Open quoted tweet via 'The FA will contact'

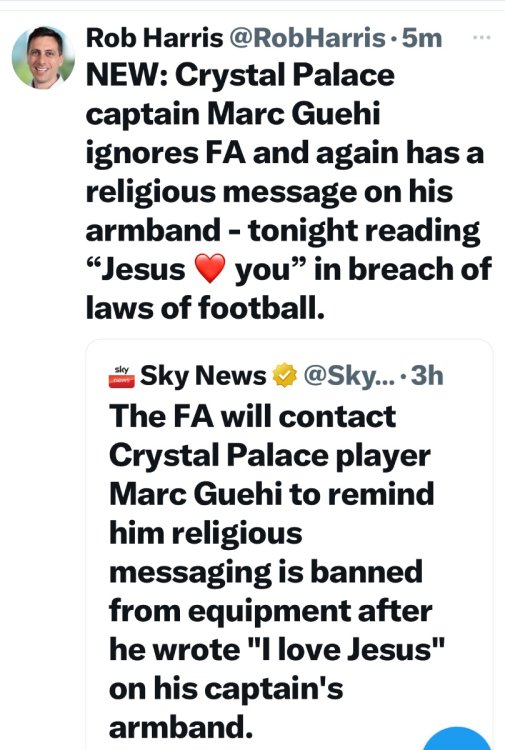(x=252, y=416)
